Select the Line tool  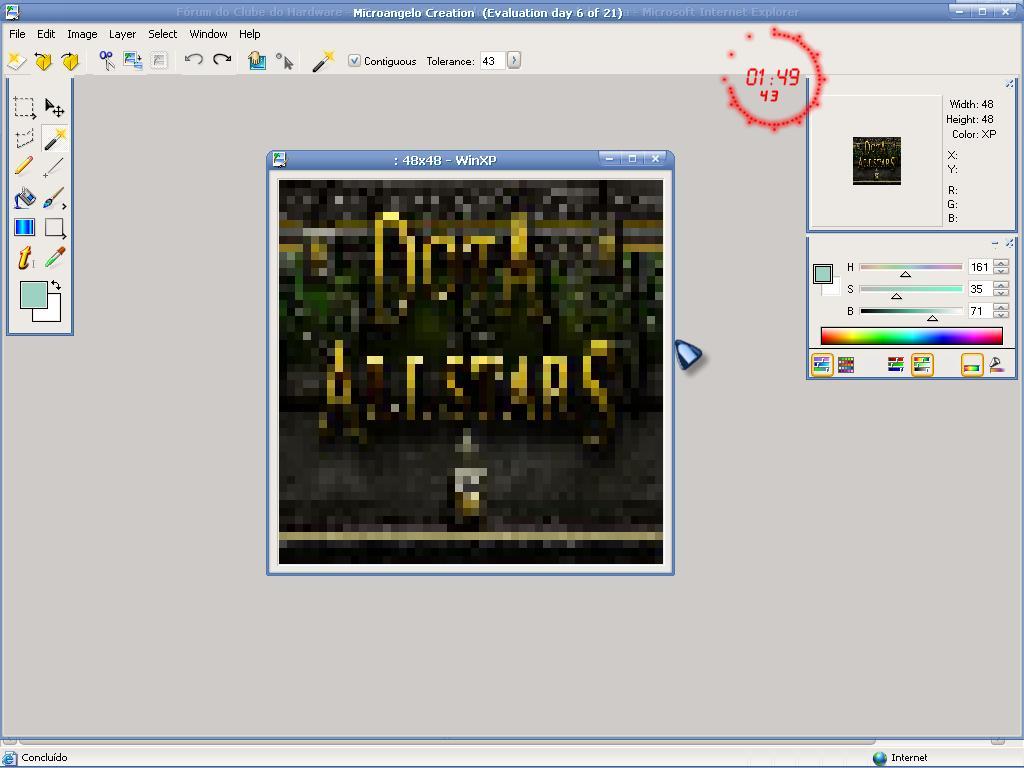pyautogui.click(x=54, y=167)
